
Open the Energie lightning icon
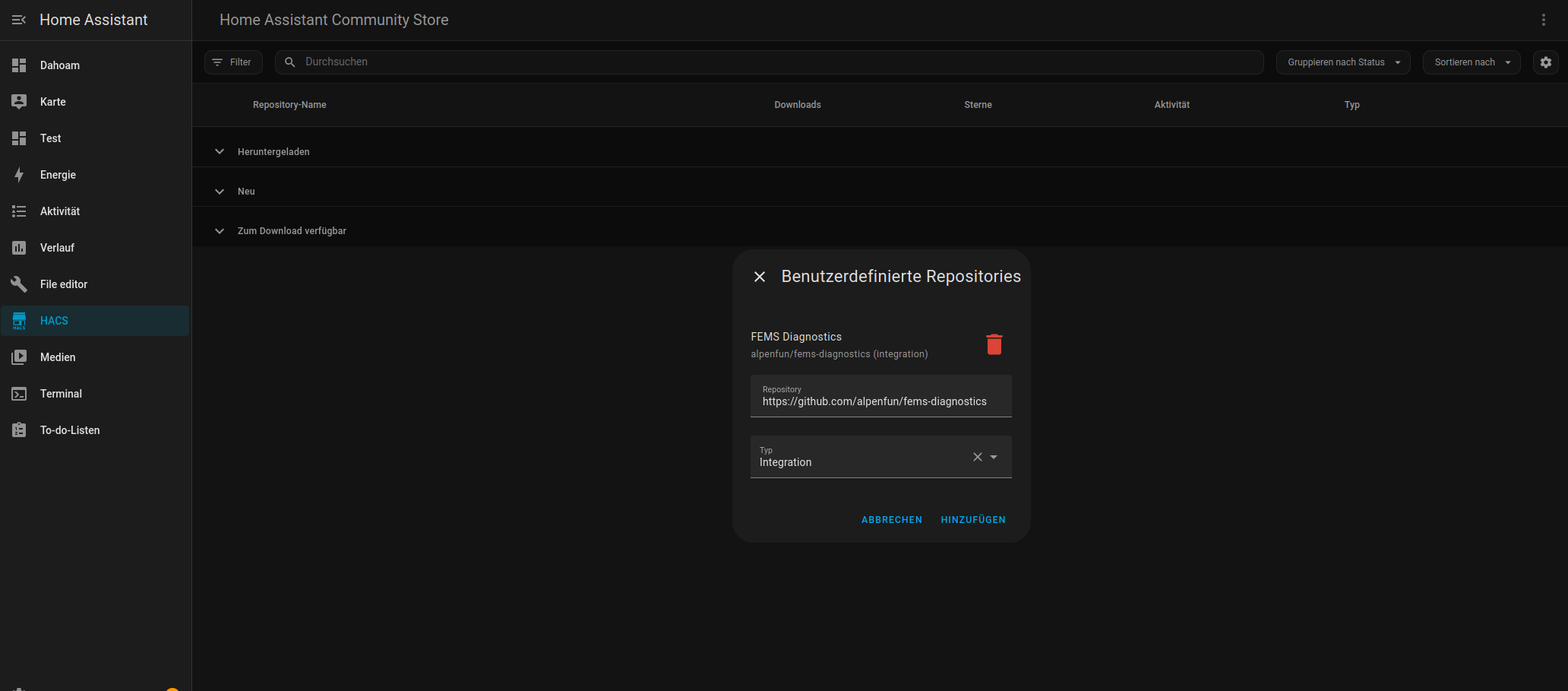(x=19, y=175)
